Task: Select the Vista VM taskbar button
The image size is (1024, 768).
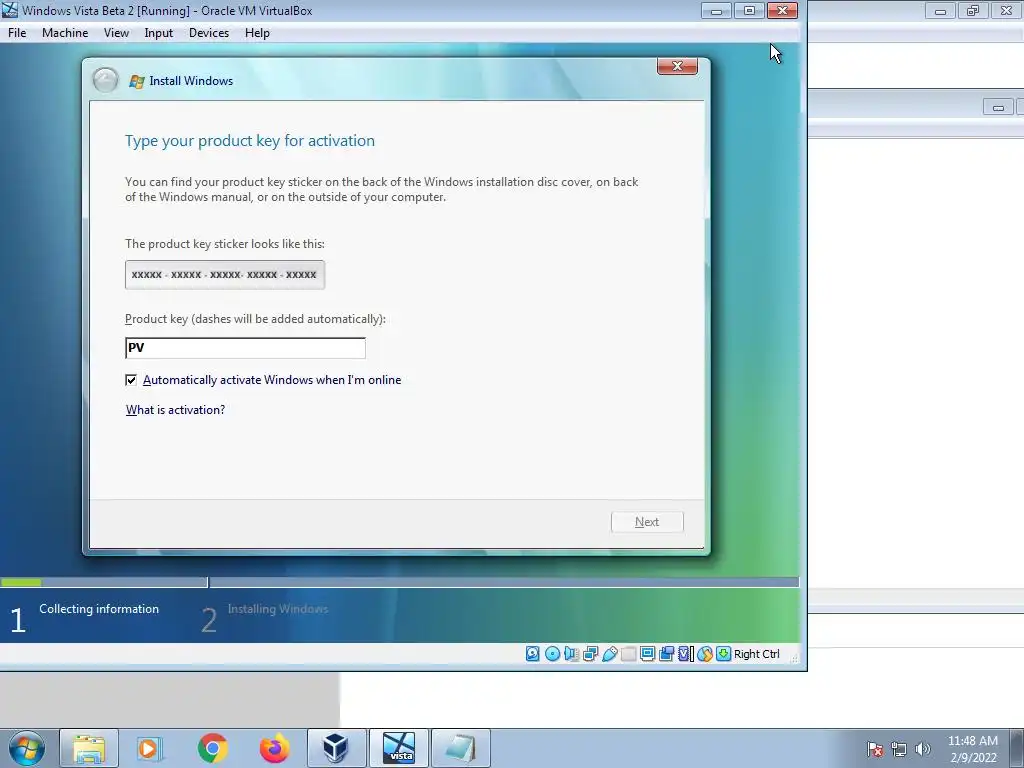Action: (x=399, y=748)
